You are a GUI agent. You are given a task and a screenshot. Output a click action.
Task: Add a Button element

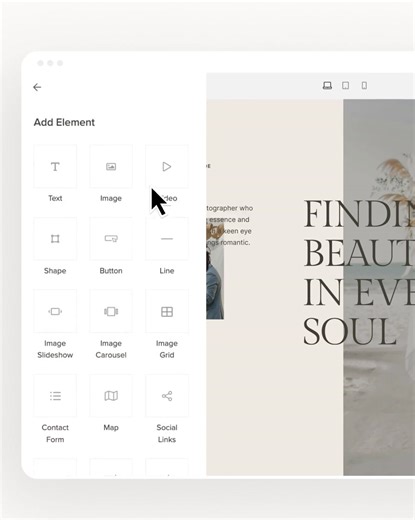coord(111,239)
